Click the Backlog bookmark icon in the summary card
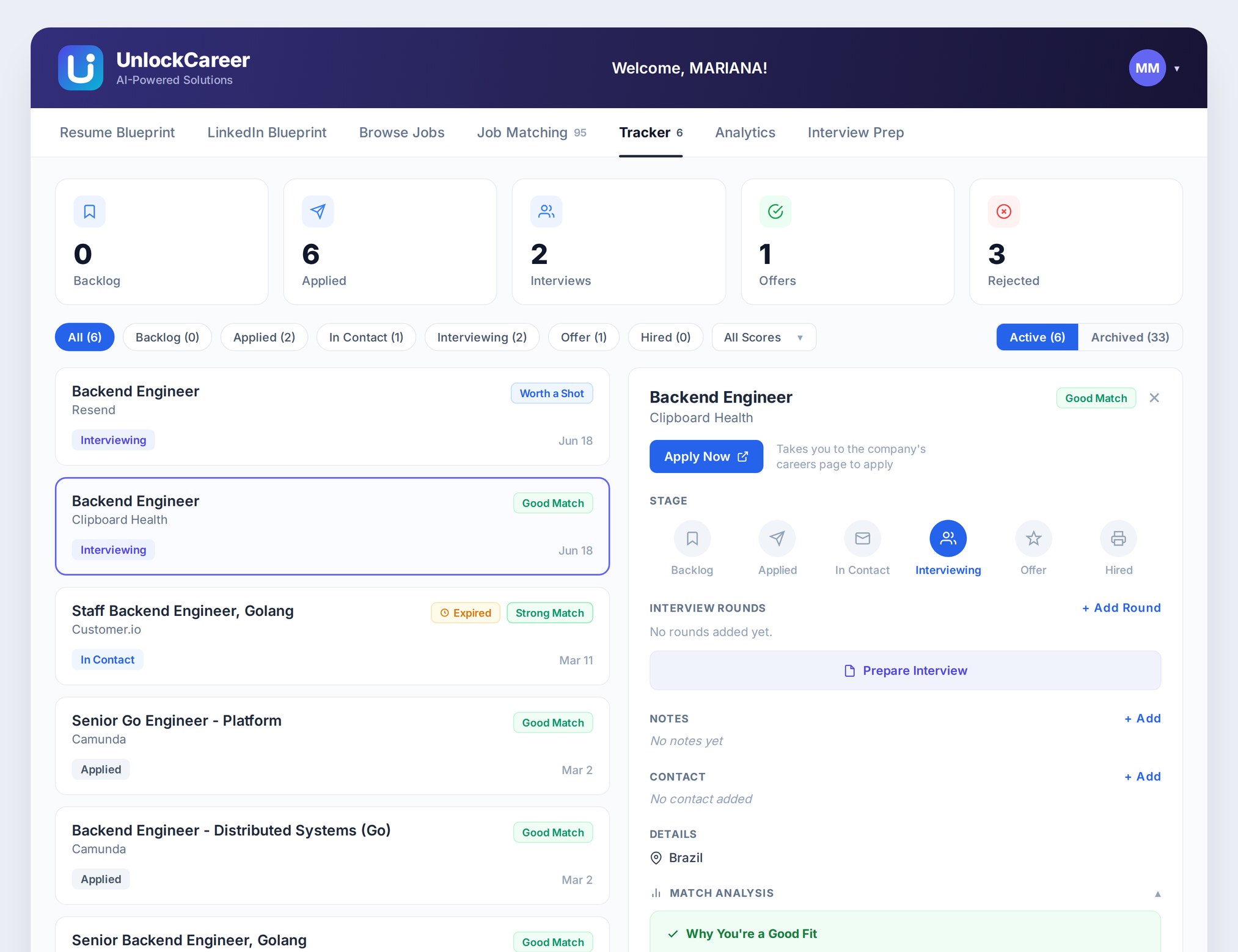This screenshot has width=1238, height=952. 90,211
